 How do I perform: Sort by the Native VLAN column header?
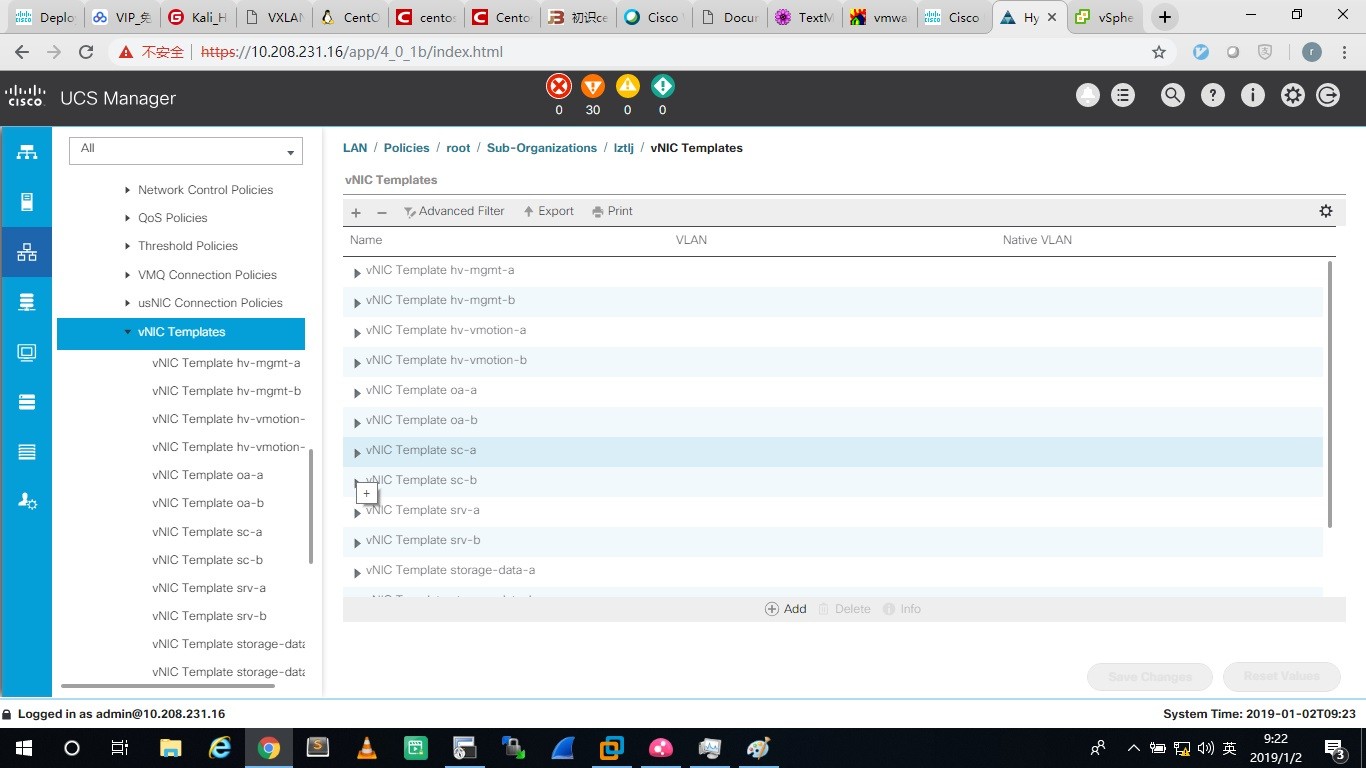[x=1037, y=240]
